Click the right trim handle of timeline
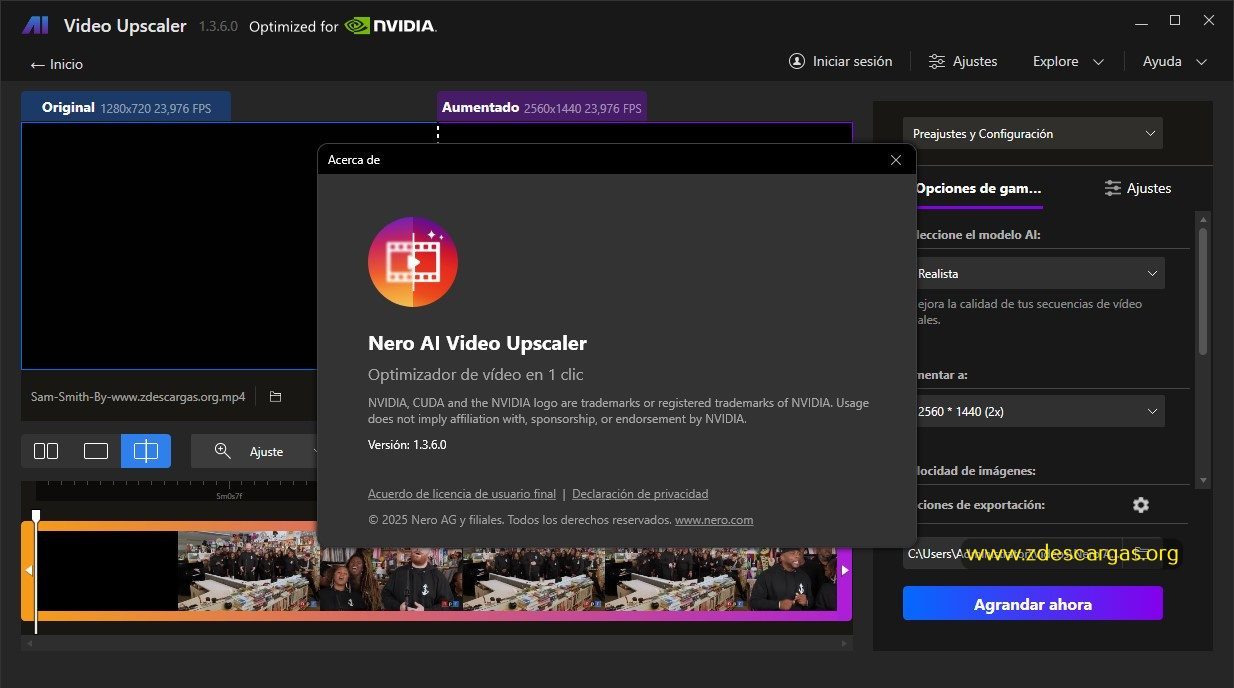The image size is (1234, 688). (845, 570)
